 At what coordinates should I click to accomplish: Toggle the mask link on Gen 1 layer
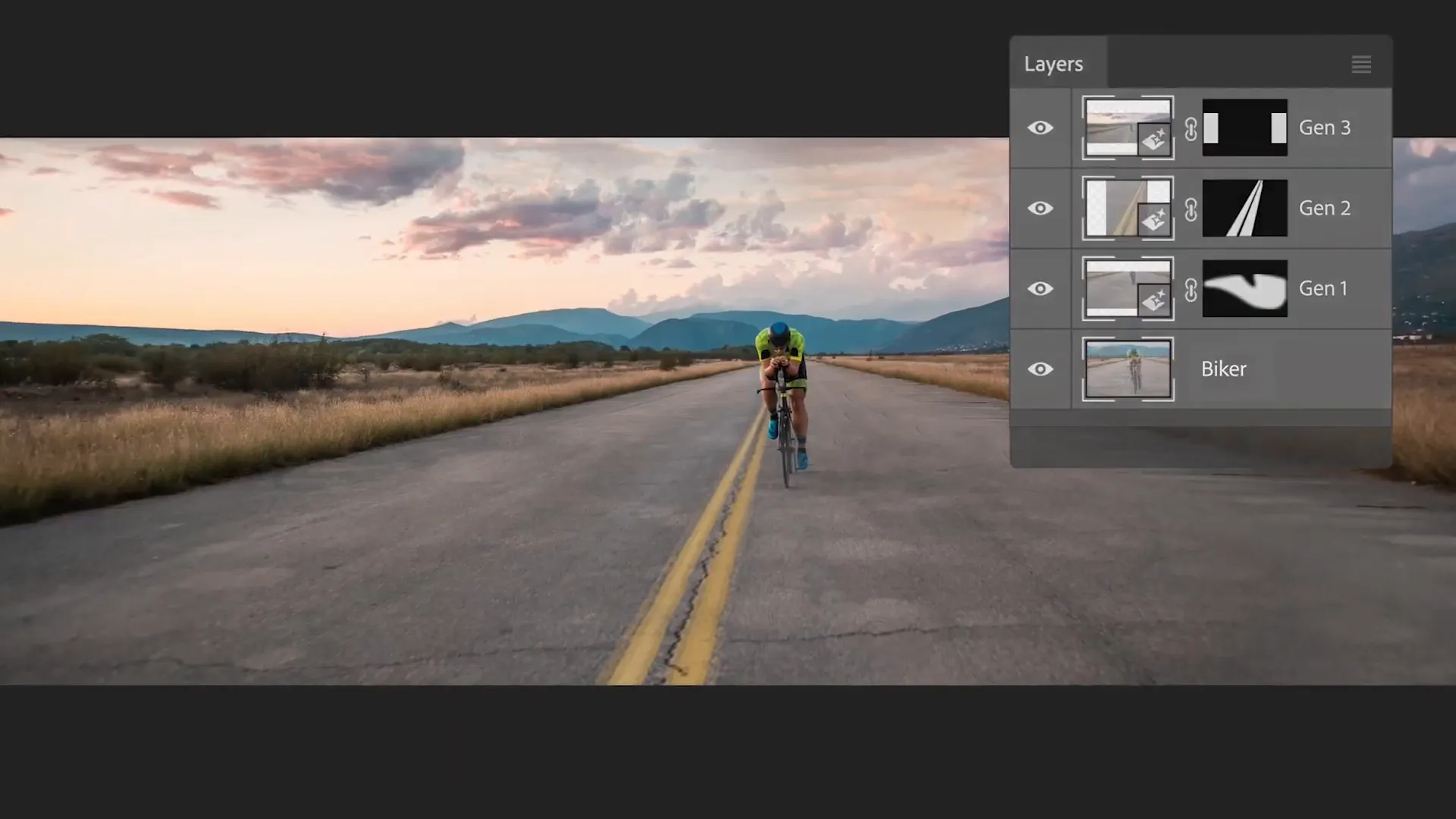pyautogui.click(x=1191, y=289)
